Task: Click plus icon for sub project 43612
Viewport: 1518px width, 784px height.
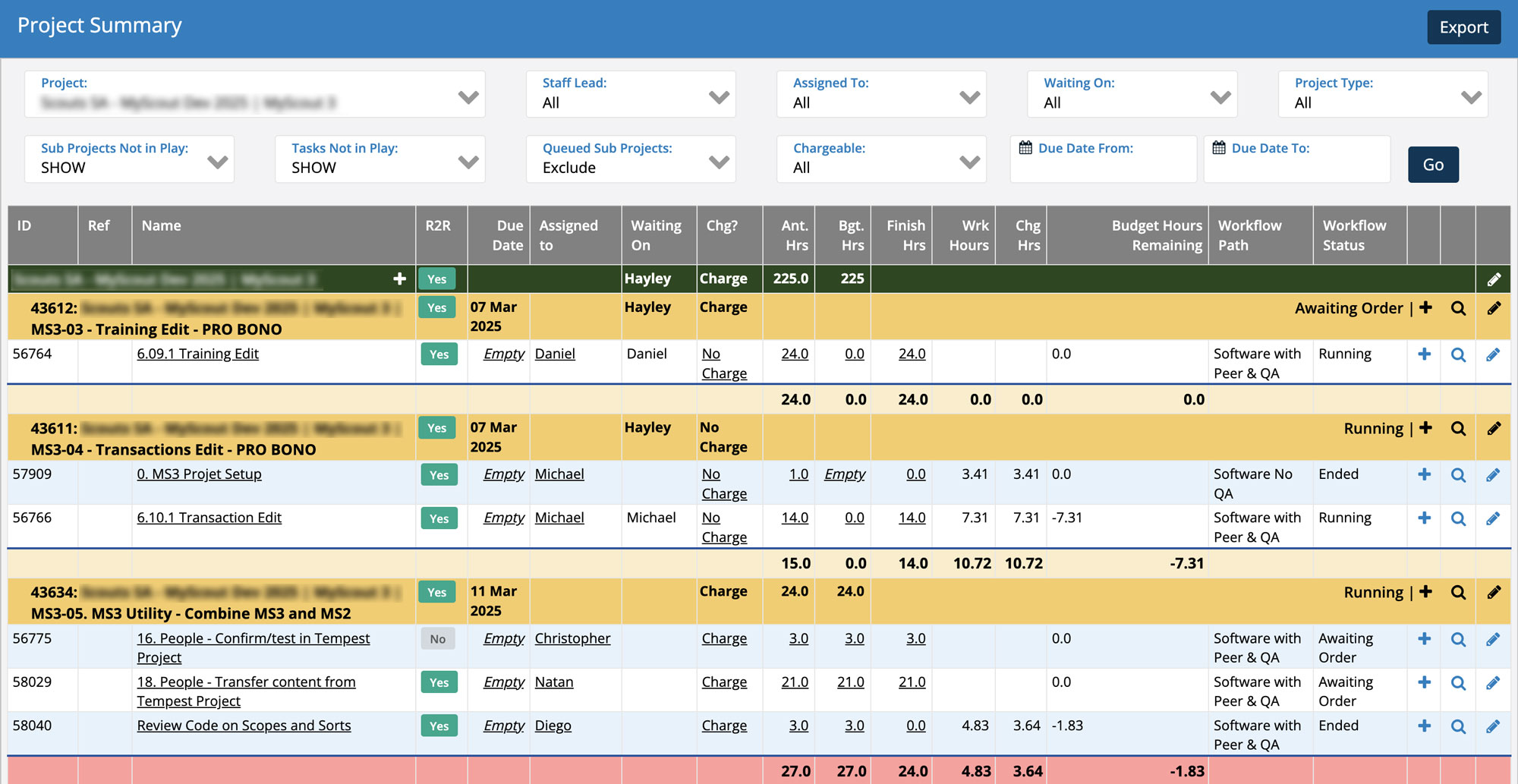Action: click(x=1425, y=307)
